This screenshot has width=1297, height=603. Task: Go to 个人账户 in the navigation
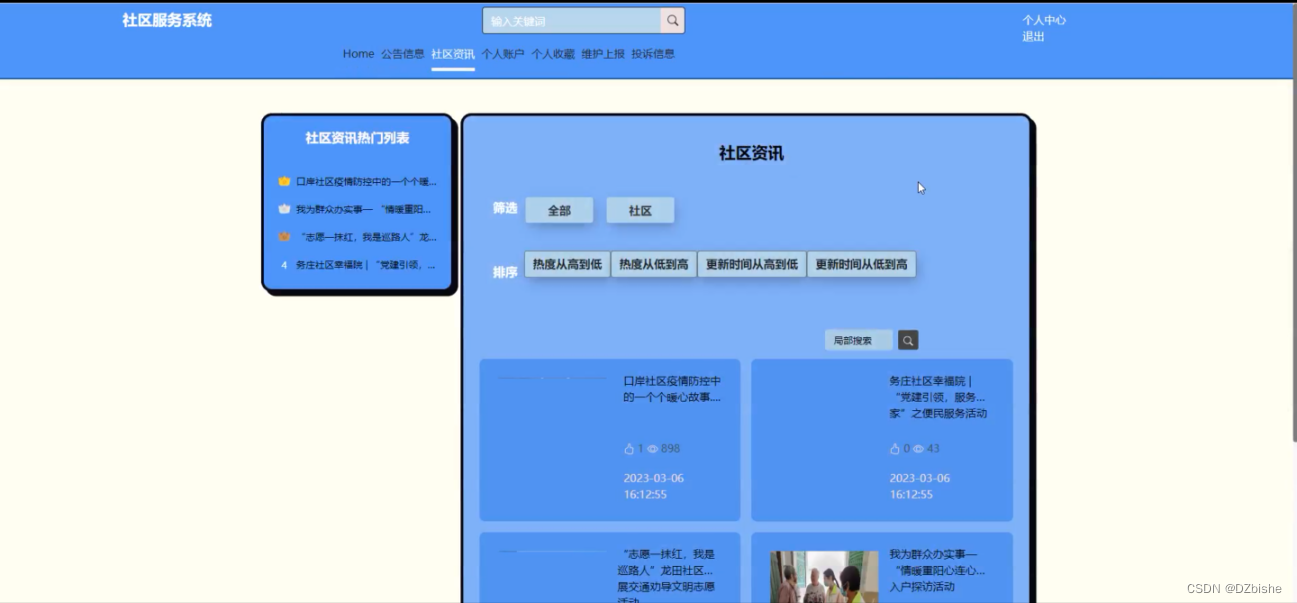tap(503, 54)
